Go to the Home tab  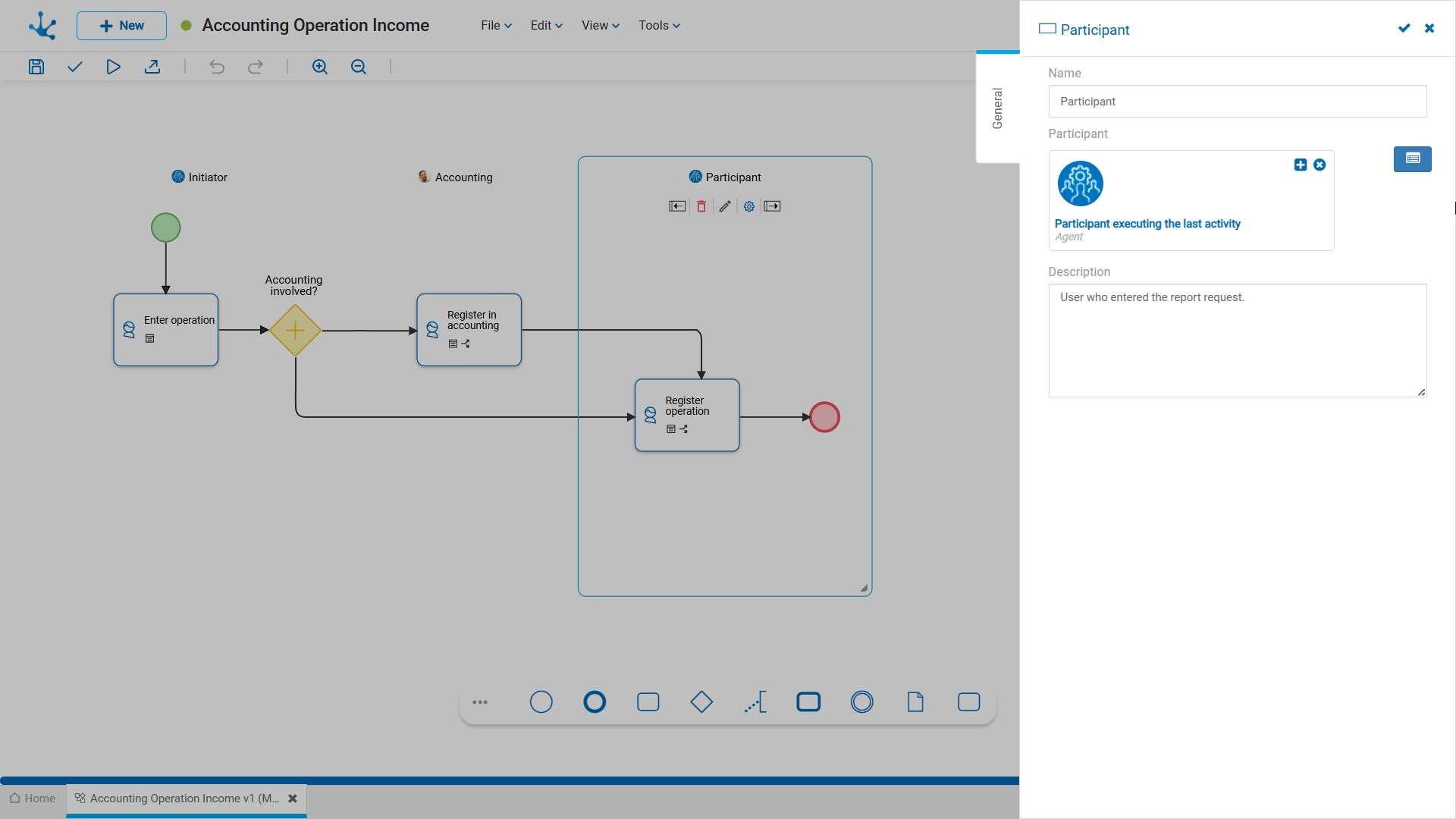click(x=33, y=799)
